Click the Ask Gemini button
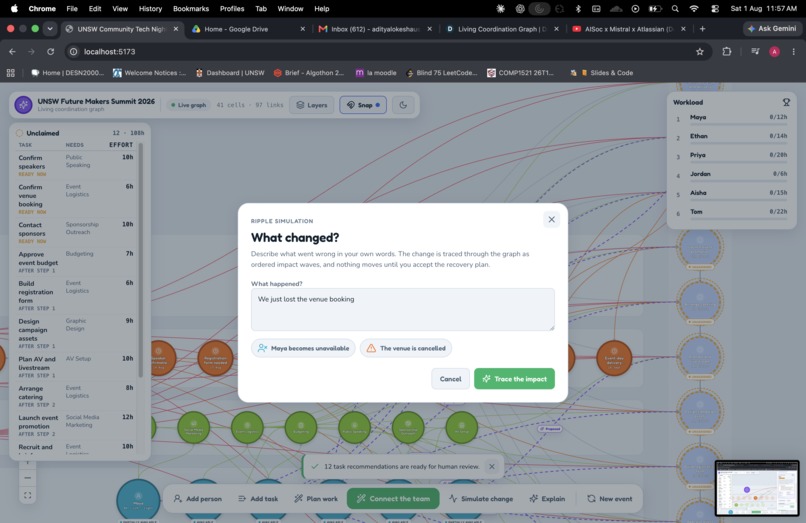806x523 pixels. (x=772, y=29)
